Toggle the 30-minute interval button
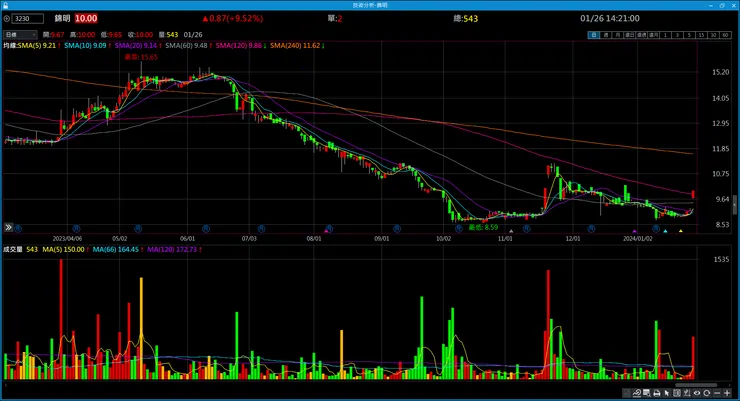Screen dimensions: 740x401 pos(713,35)
